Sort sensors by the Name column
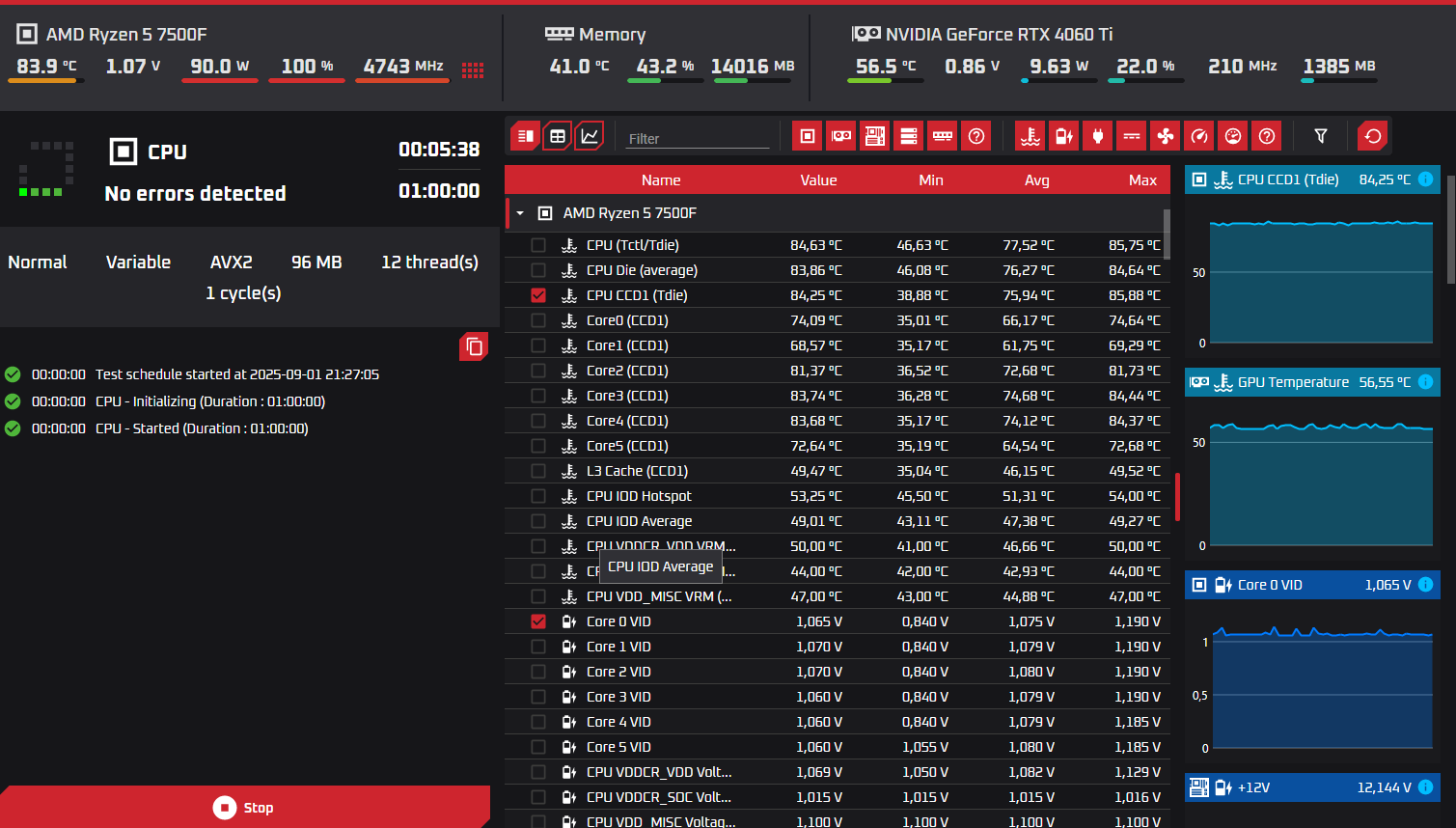1456x828 pixels. (661, 180)
